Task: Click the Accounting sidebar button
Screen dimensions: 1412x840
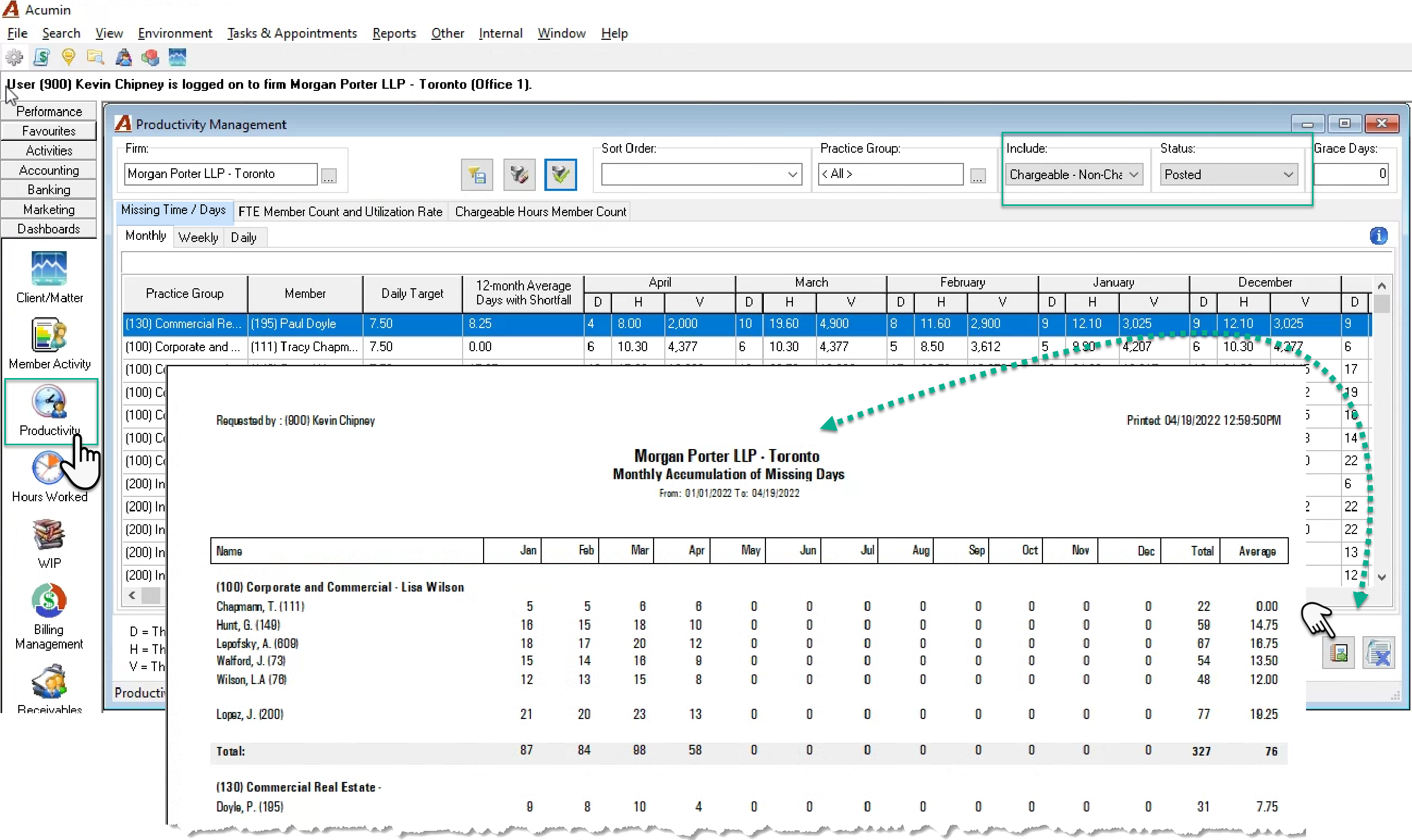Action: 49,170
